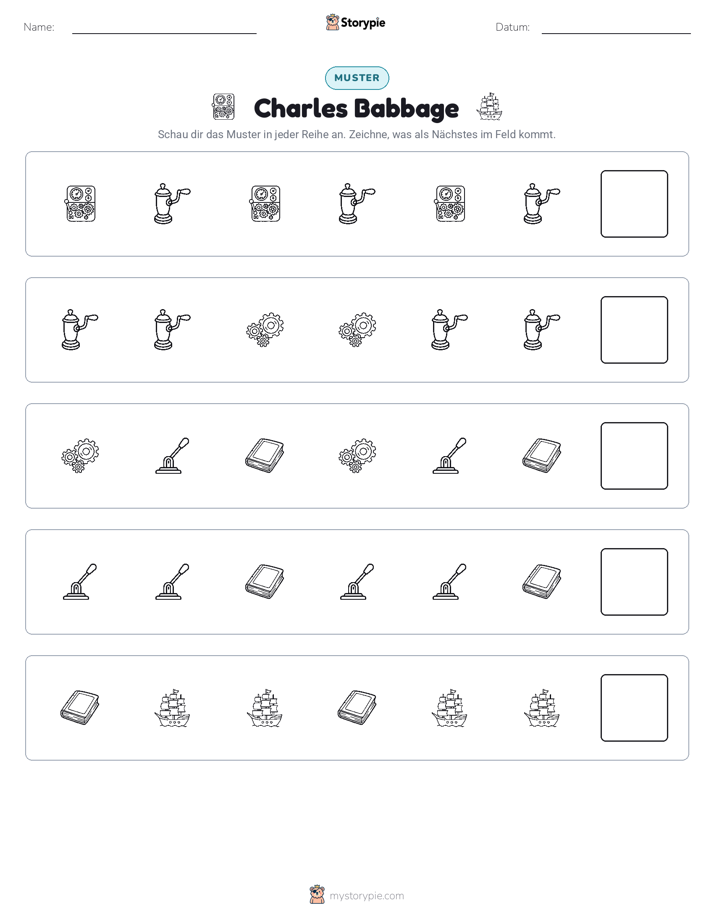Click the Storypie logo at the top
This screenshot has width=714, height=924.
point(355,23)
